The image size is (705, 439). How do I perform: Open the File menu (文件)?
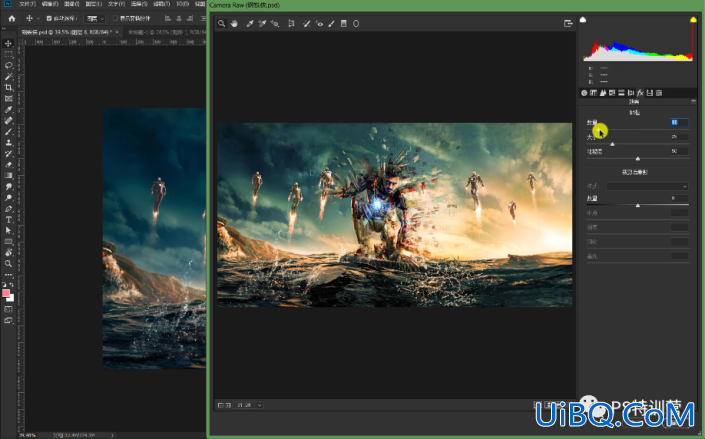(27, 4)
